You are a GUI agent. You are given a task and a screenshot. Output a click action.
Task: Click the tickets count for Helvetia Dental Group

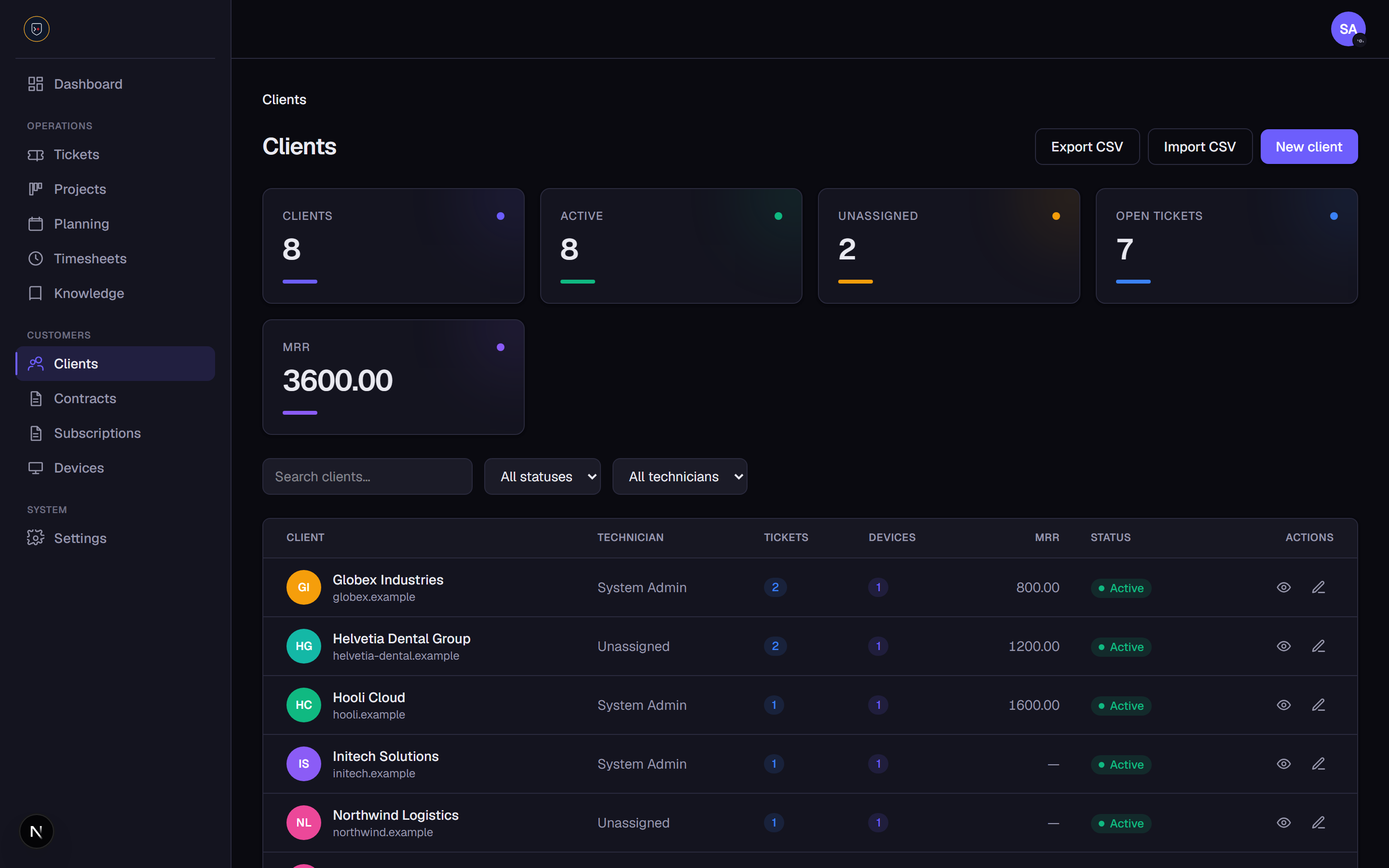(x=775, y=646)
